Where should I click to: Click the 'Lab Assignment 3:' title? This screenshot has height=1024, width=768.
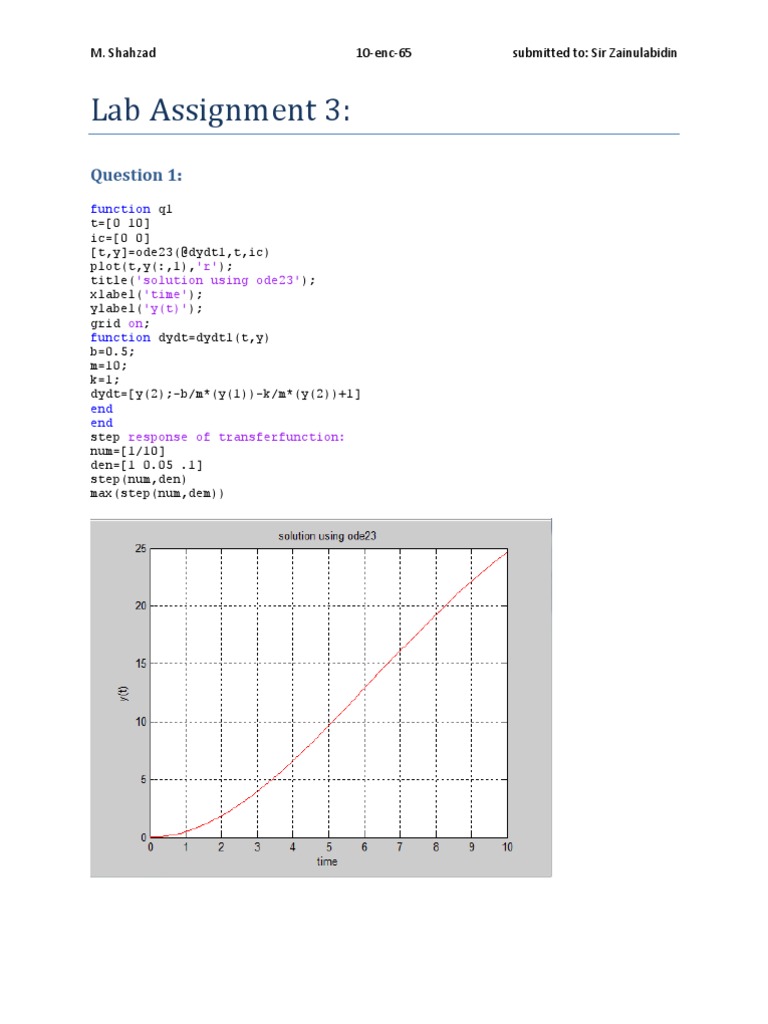tap(221, 110)
